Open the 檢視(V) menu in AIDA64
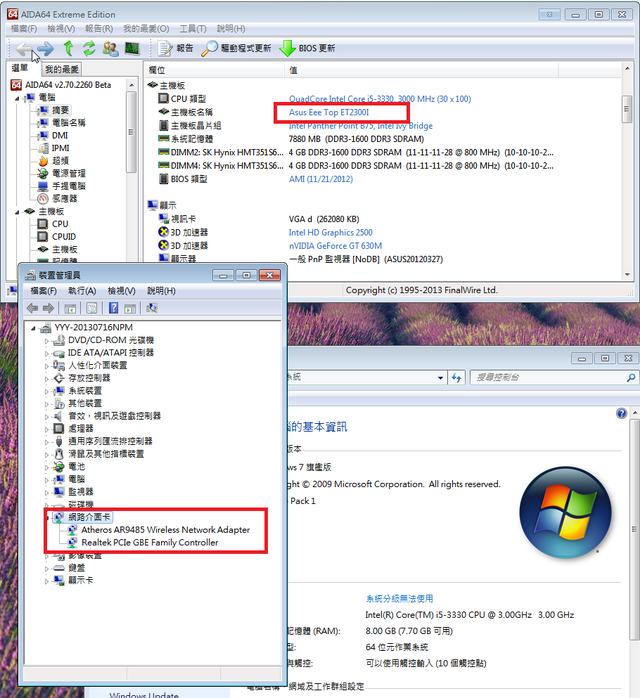The image size is (640, 698). click(x=61, y=28)
